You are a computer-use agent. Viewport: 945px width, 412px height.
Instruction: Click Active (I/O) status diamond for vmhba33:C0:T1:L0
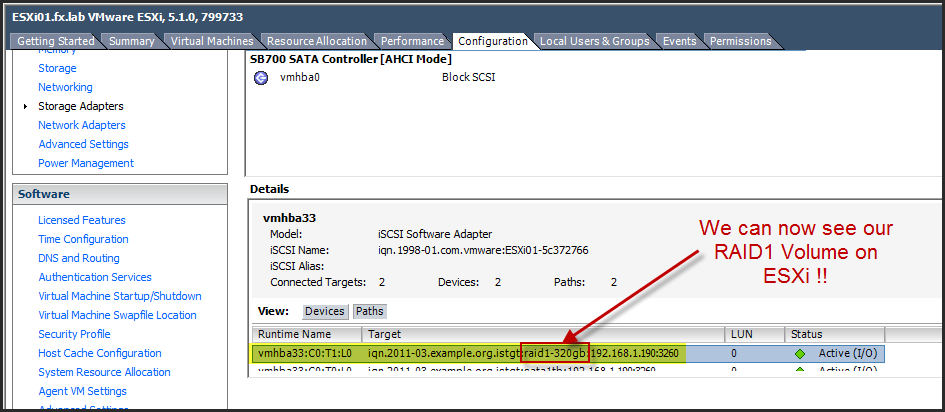point(800,354)
